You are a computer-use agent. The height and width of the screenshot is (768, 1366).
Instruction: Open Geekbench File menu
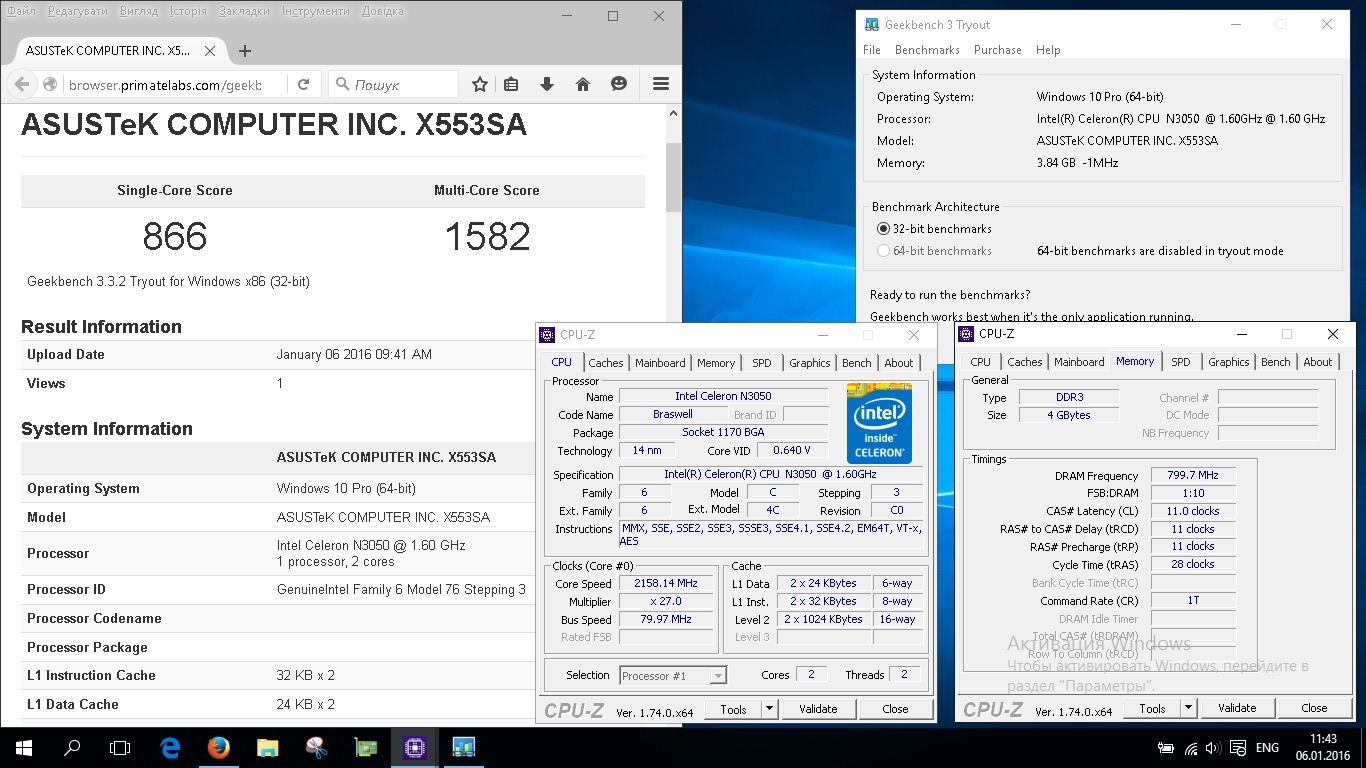click(872, 50)
